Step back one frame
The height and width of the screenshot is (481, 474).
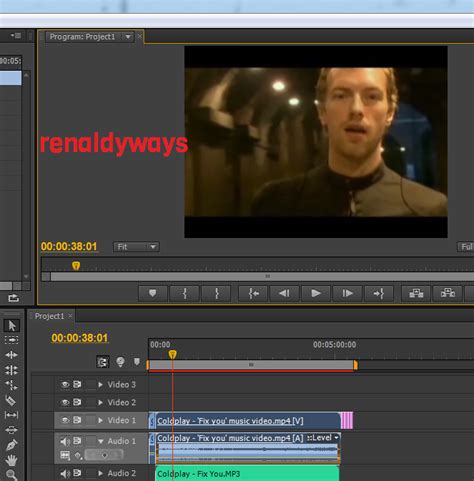(284, 293)
